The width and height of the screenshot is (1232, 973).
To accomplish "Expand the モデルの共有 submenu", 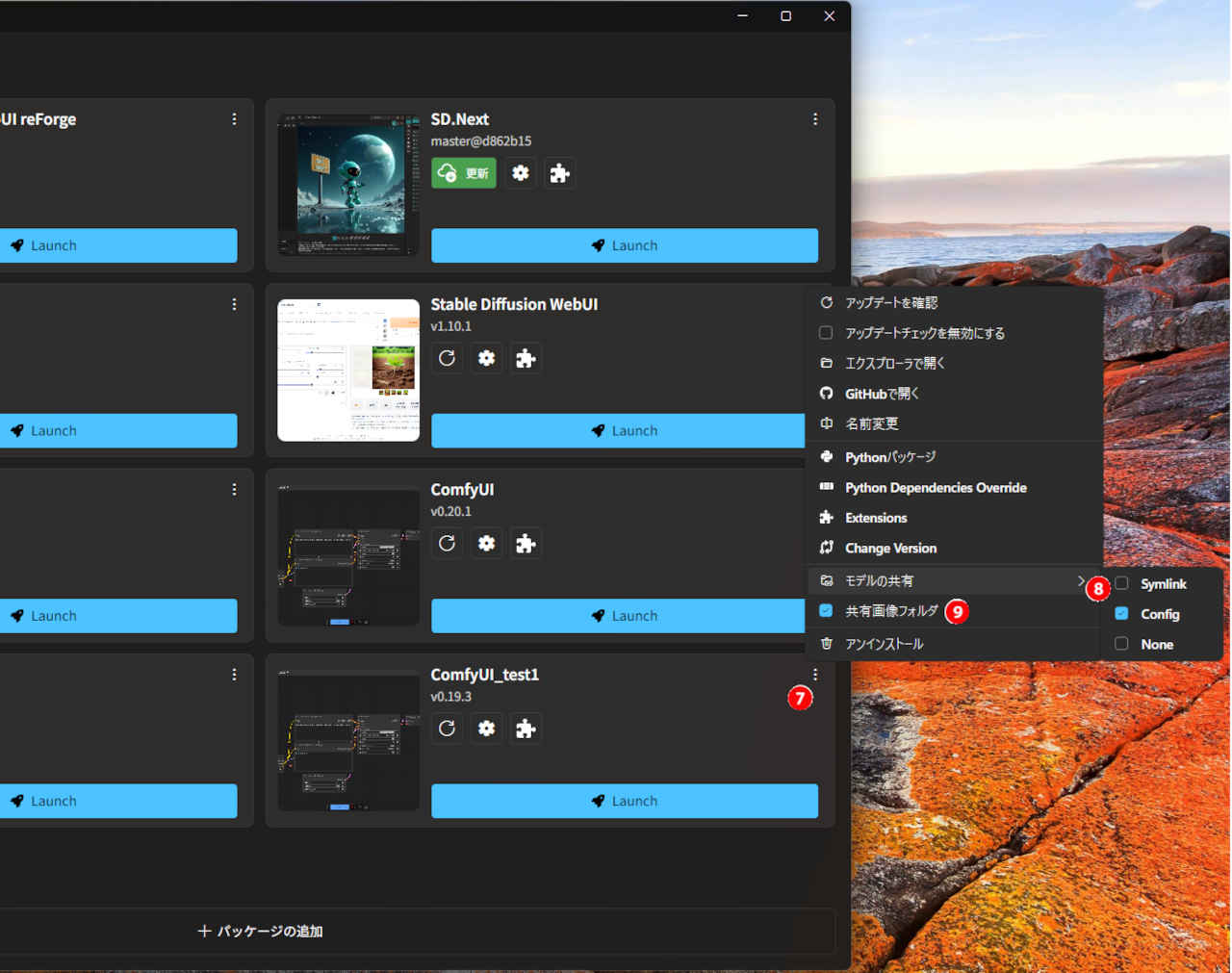I will [954, 581].
